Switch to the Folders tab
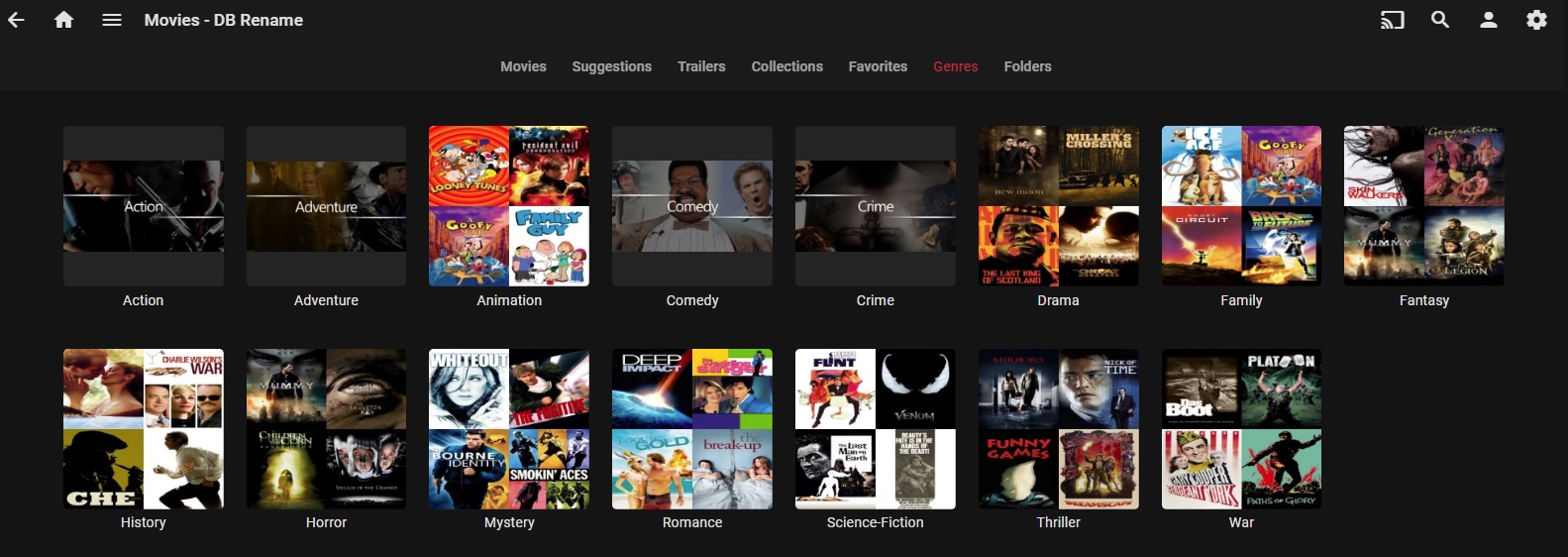 pyautogui.click(x=1027, y=66)
